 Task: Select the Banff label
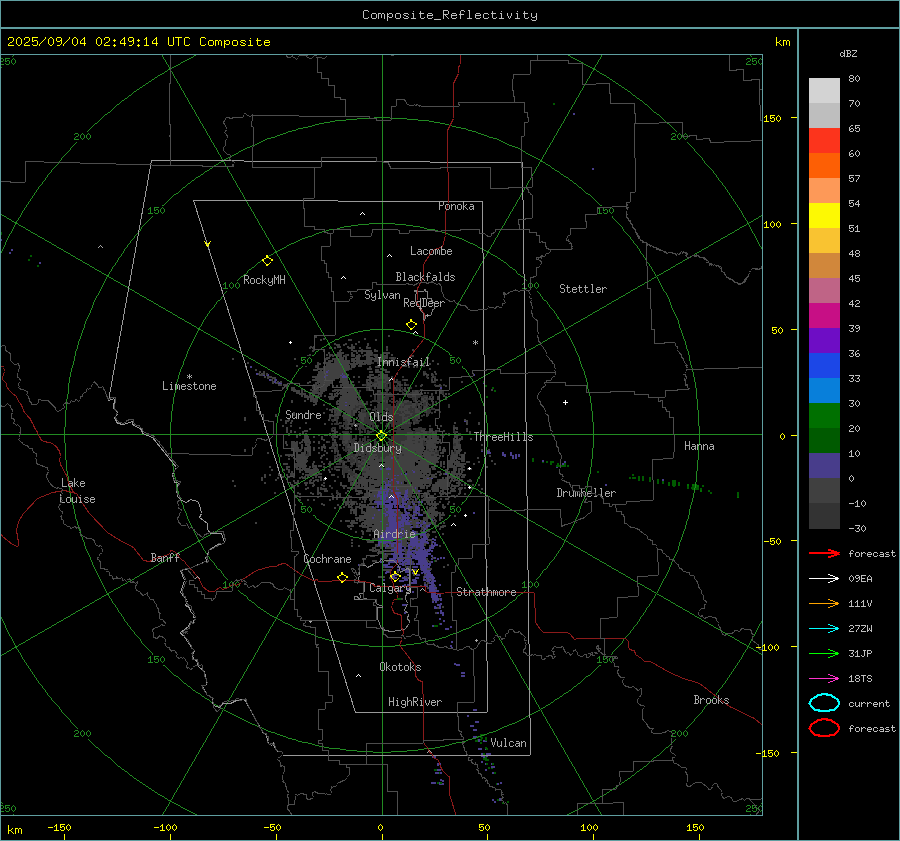(x=165, y=558)
